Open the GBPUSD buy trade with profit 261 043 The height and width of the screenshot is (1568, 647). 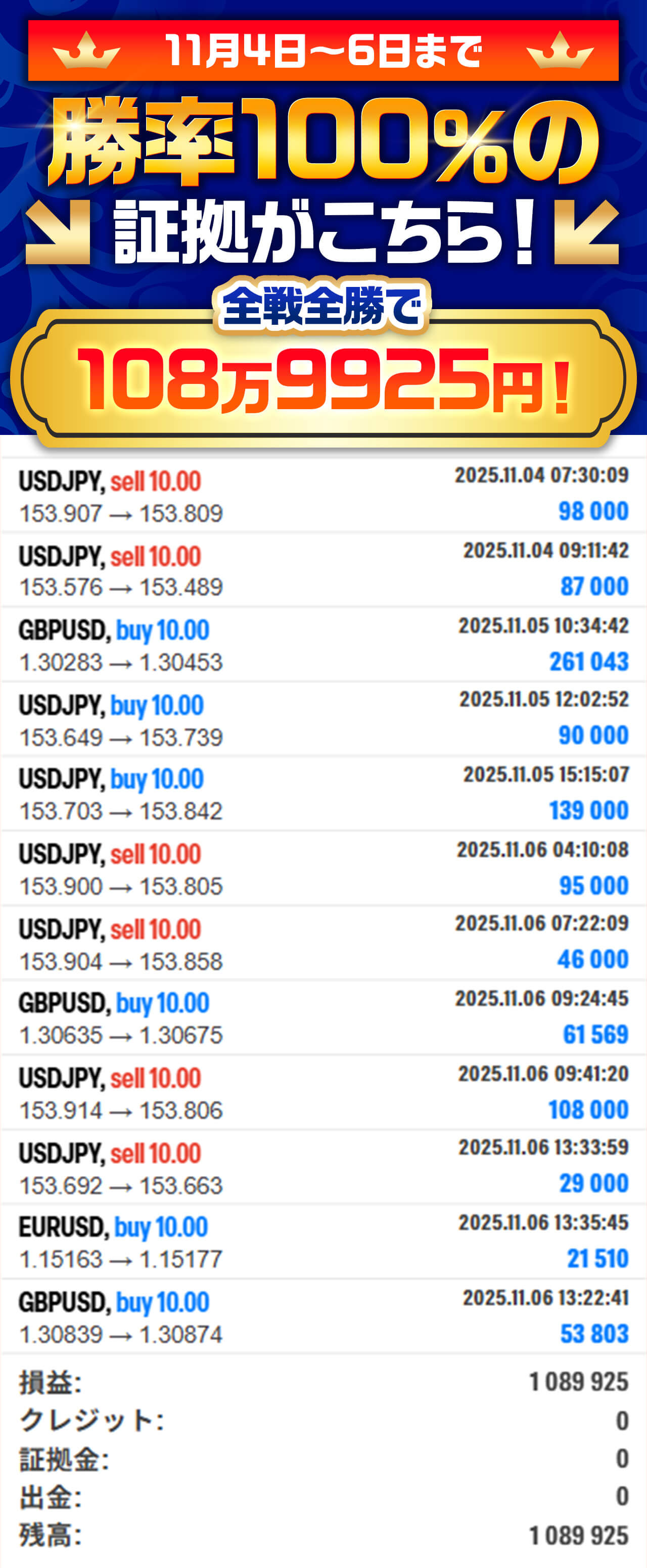[323, 645]
